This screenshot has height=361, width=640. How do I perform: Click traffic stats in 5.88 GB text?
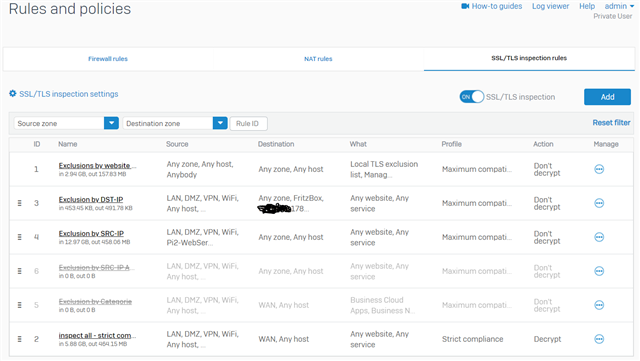point(93,344)
